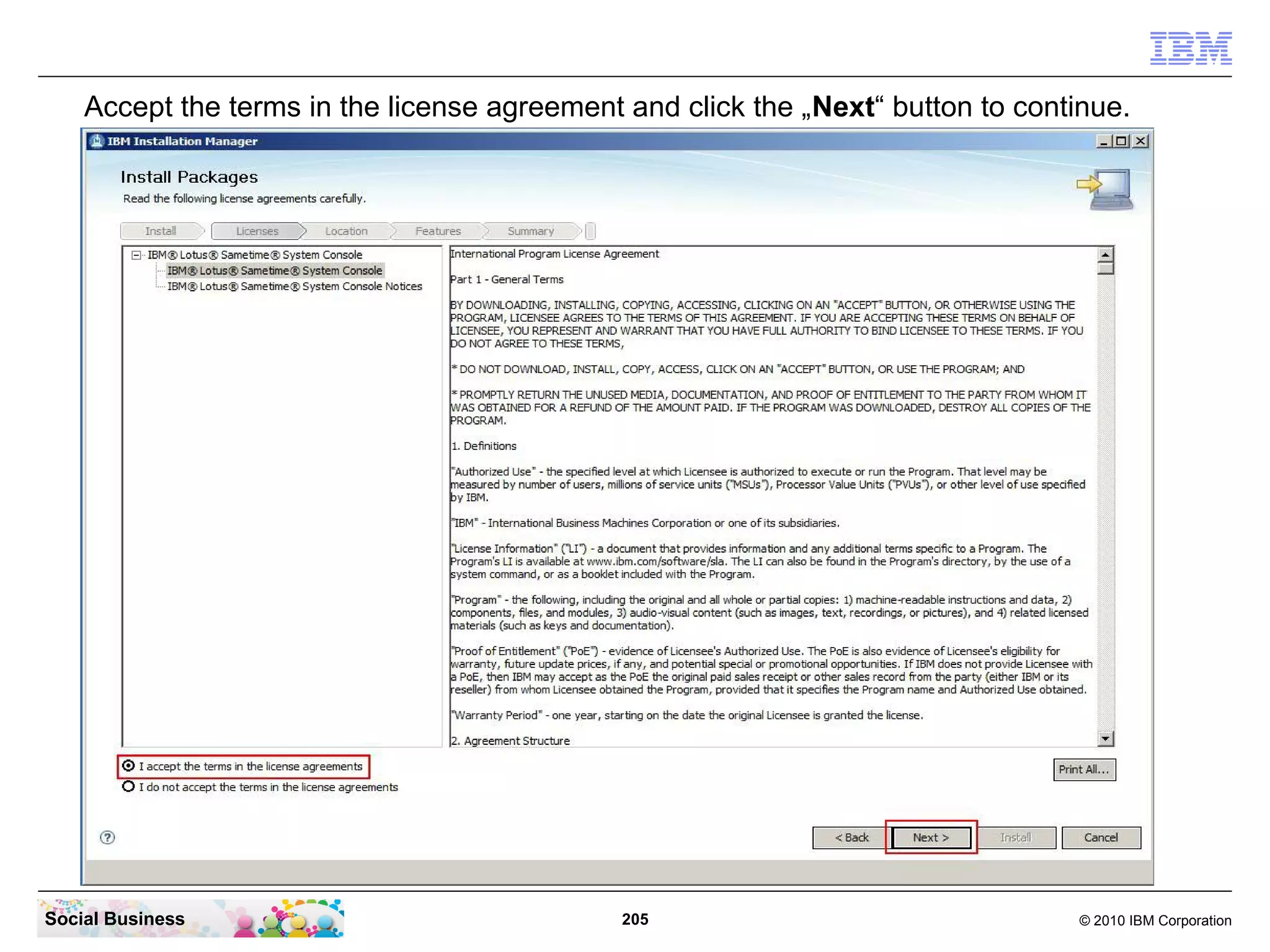
Task: Click the IBM Installation Manager title icon
Action: pyautogui.click(x=96, y=141)
